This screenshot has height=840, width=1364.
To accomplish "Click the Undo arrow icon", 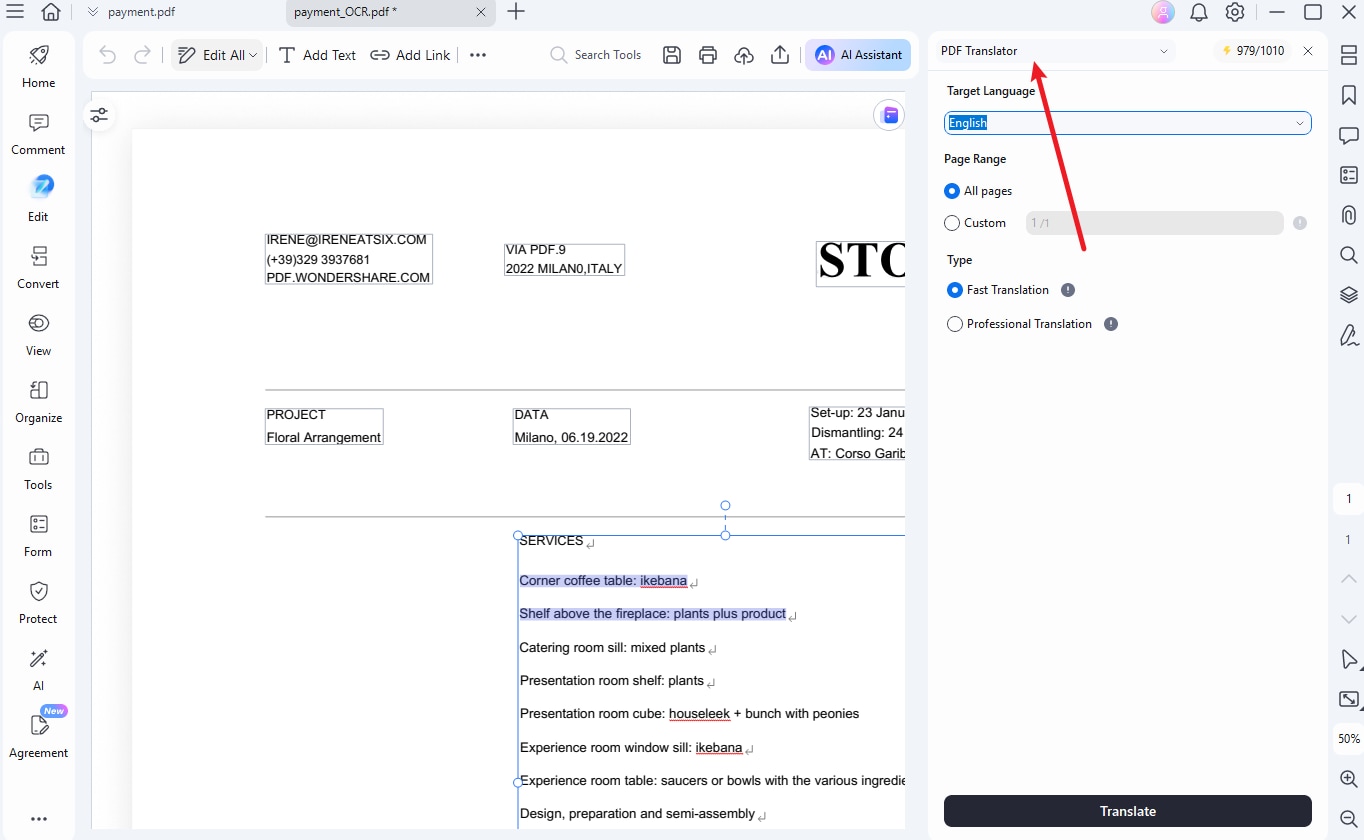I will click(x=108, y=55).
